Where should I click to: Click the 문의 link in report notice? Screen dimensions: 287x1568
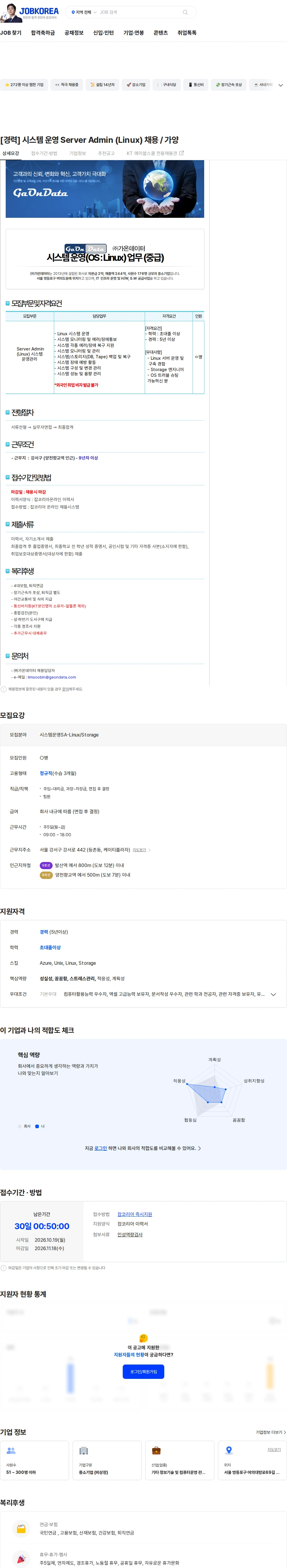[65, 689]
